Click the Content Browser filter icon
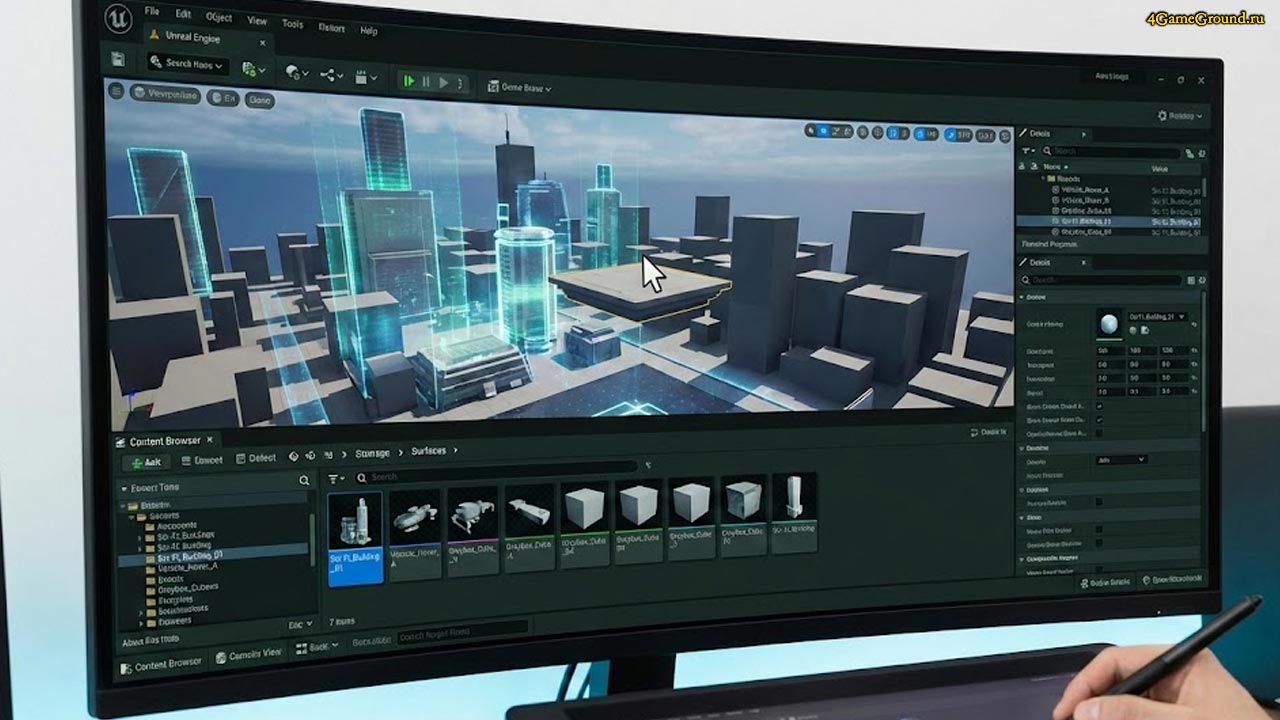1280x720 pixels. (336, 479)
